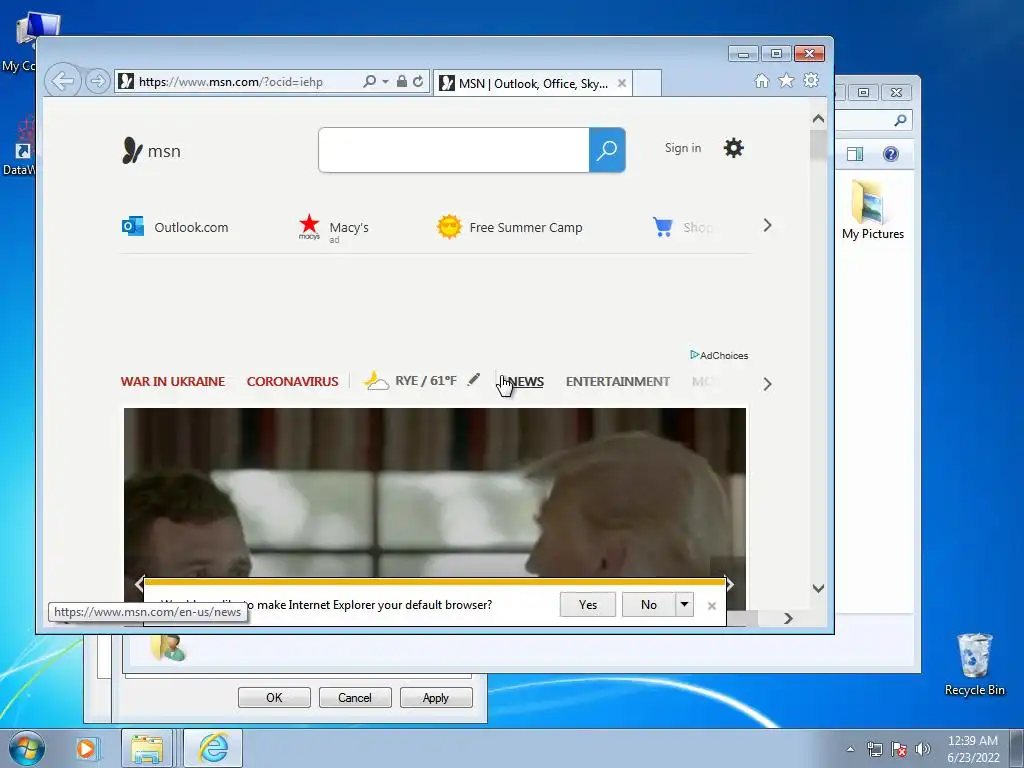Viewport: 1024px width, 768px height.
Task: Go forward with IE forward arrow
Action: 97,82
